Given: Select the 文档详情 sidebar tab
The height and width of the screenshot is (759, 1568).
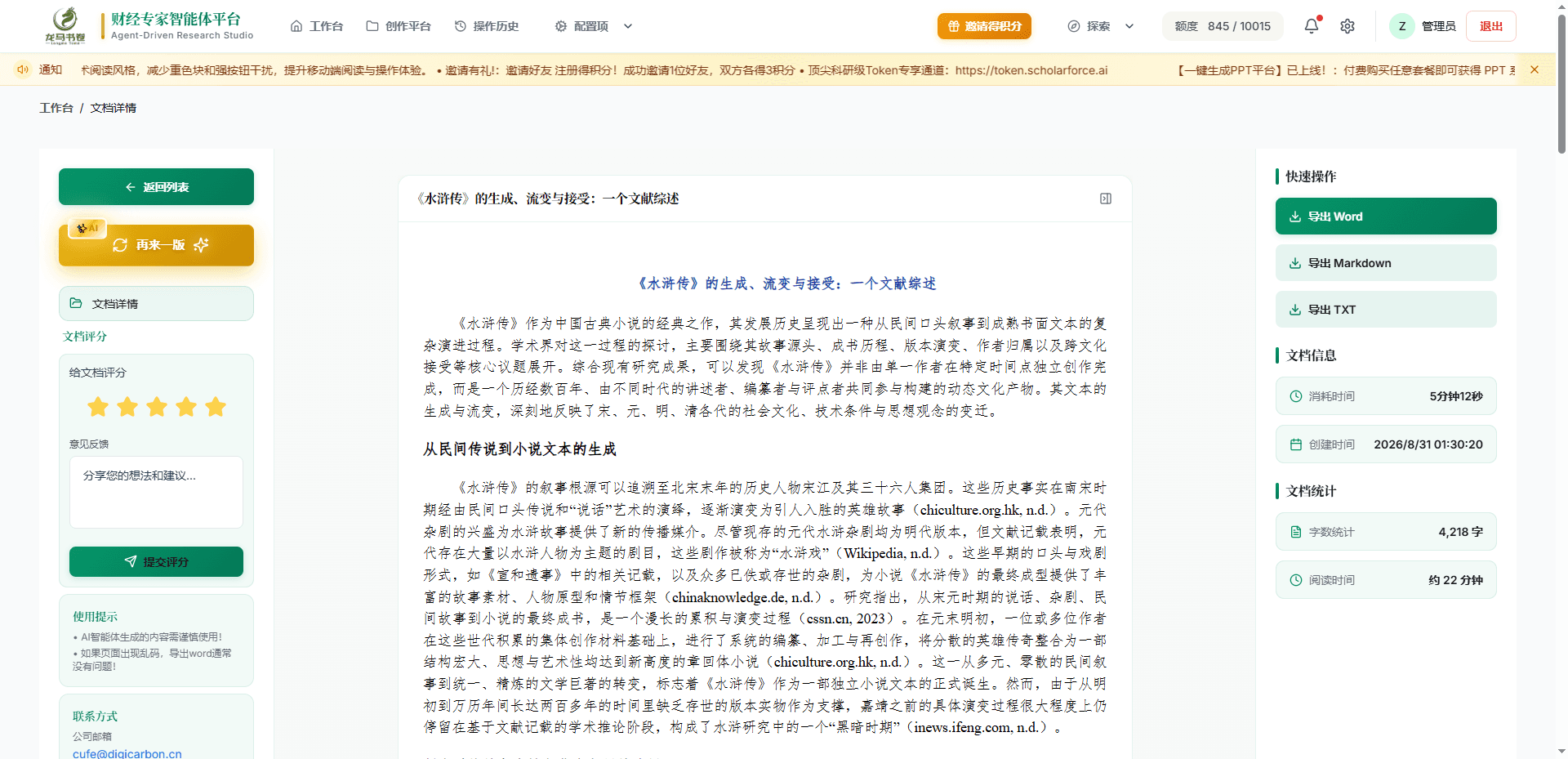Looking at the screenshot, I should click(x=156, y=303).
